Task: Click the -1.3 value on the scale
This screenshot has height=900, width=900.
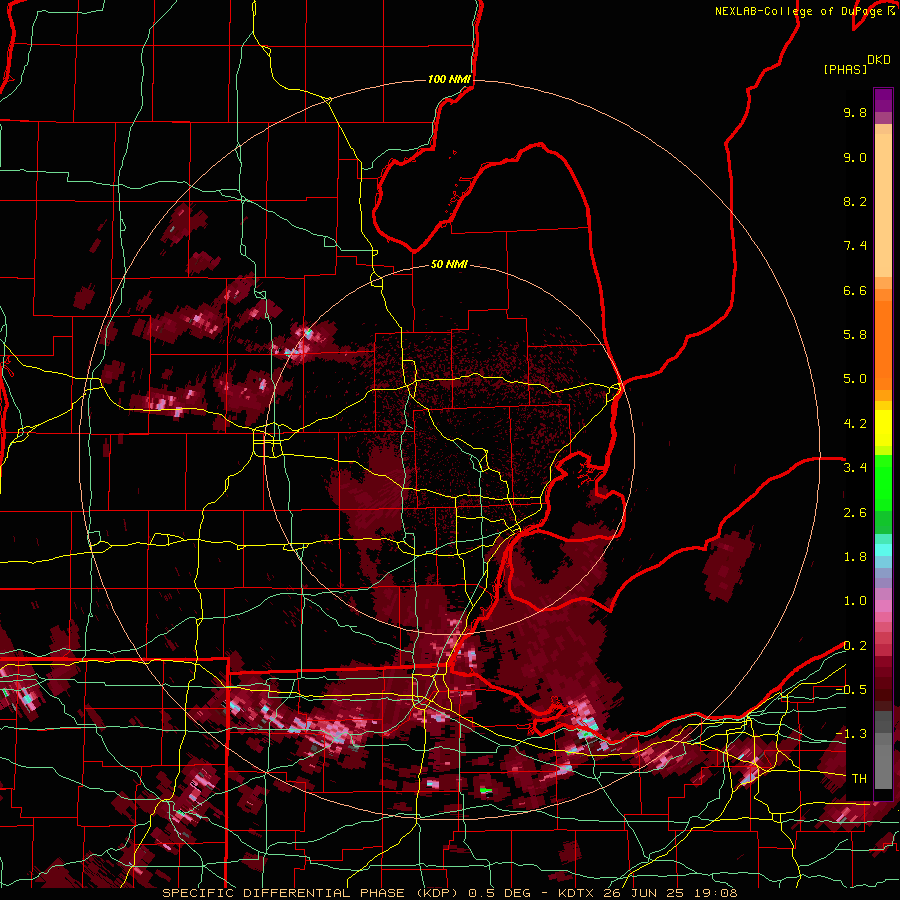Action: [851, 734]
